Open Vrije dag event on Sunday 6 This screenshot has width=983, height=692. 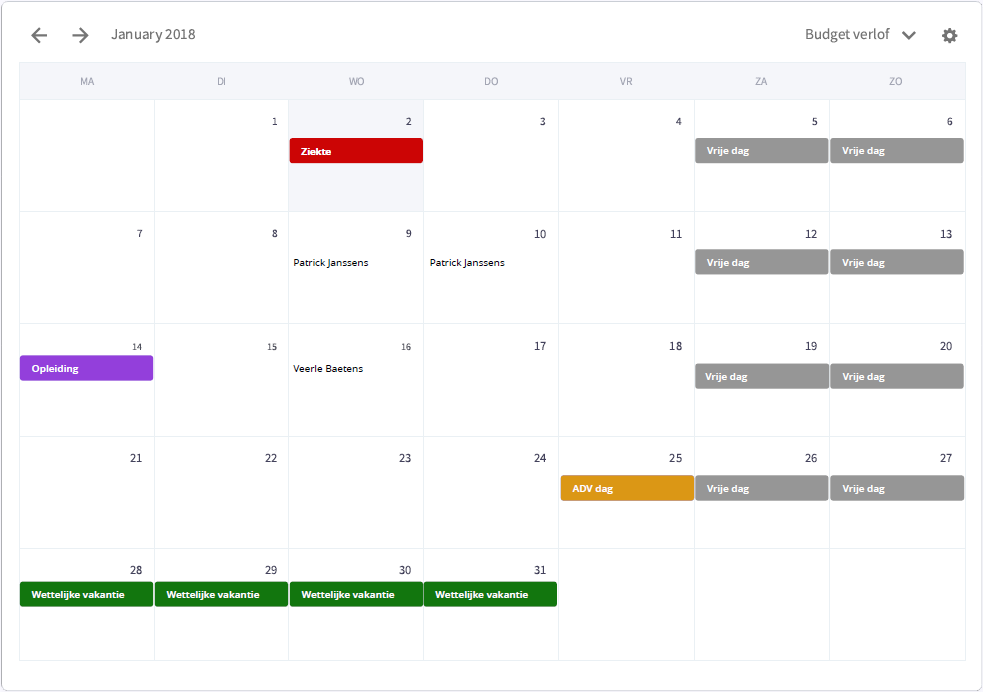pos(897,150)
